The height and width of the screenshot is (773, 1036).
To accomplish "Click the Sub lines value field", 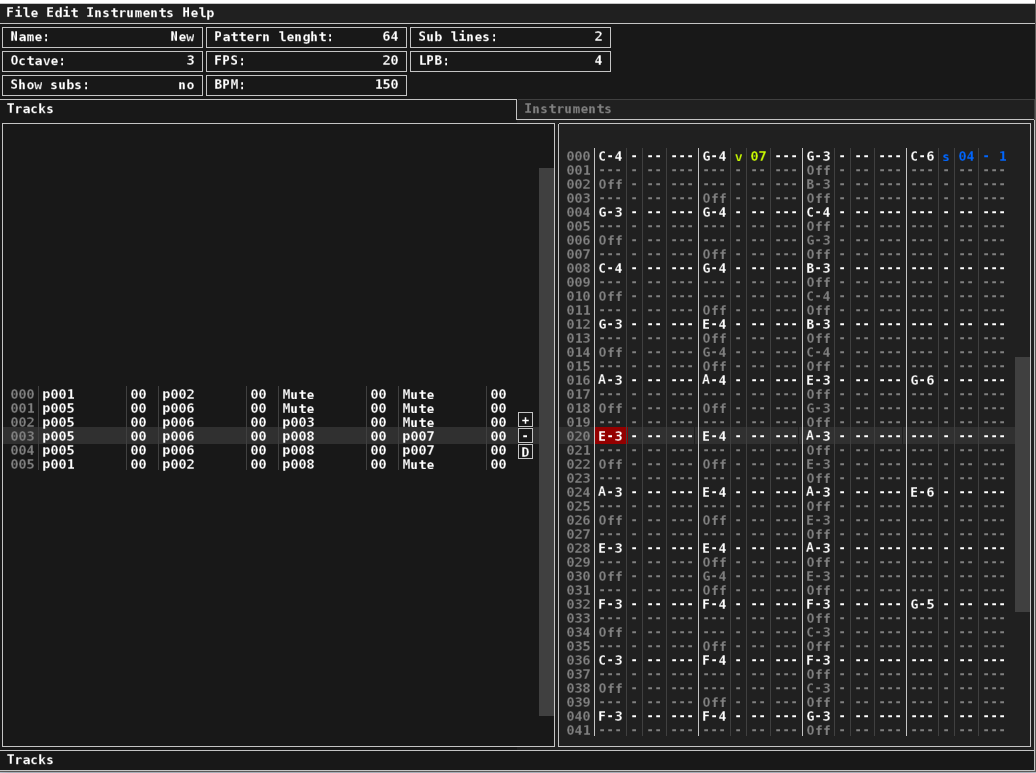I will (510, 37).
